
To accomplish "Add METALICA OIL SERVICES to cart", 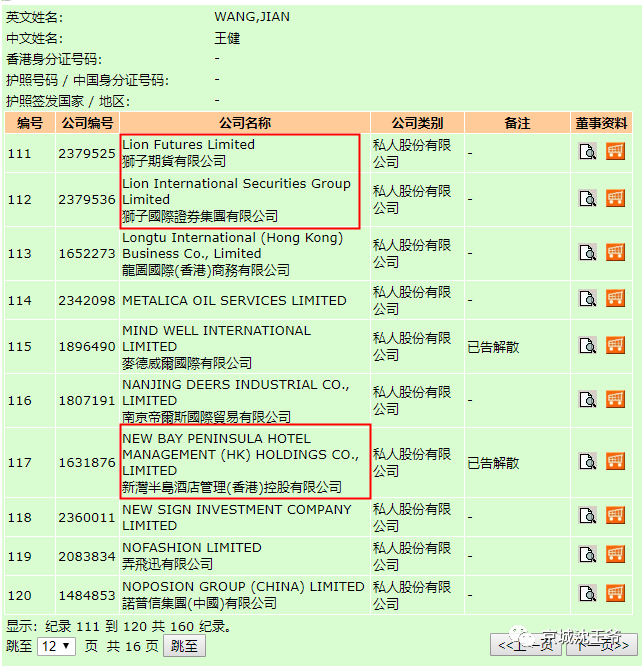I will coord(615,299).
